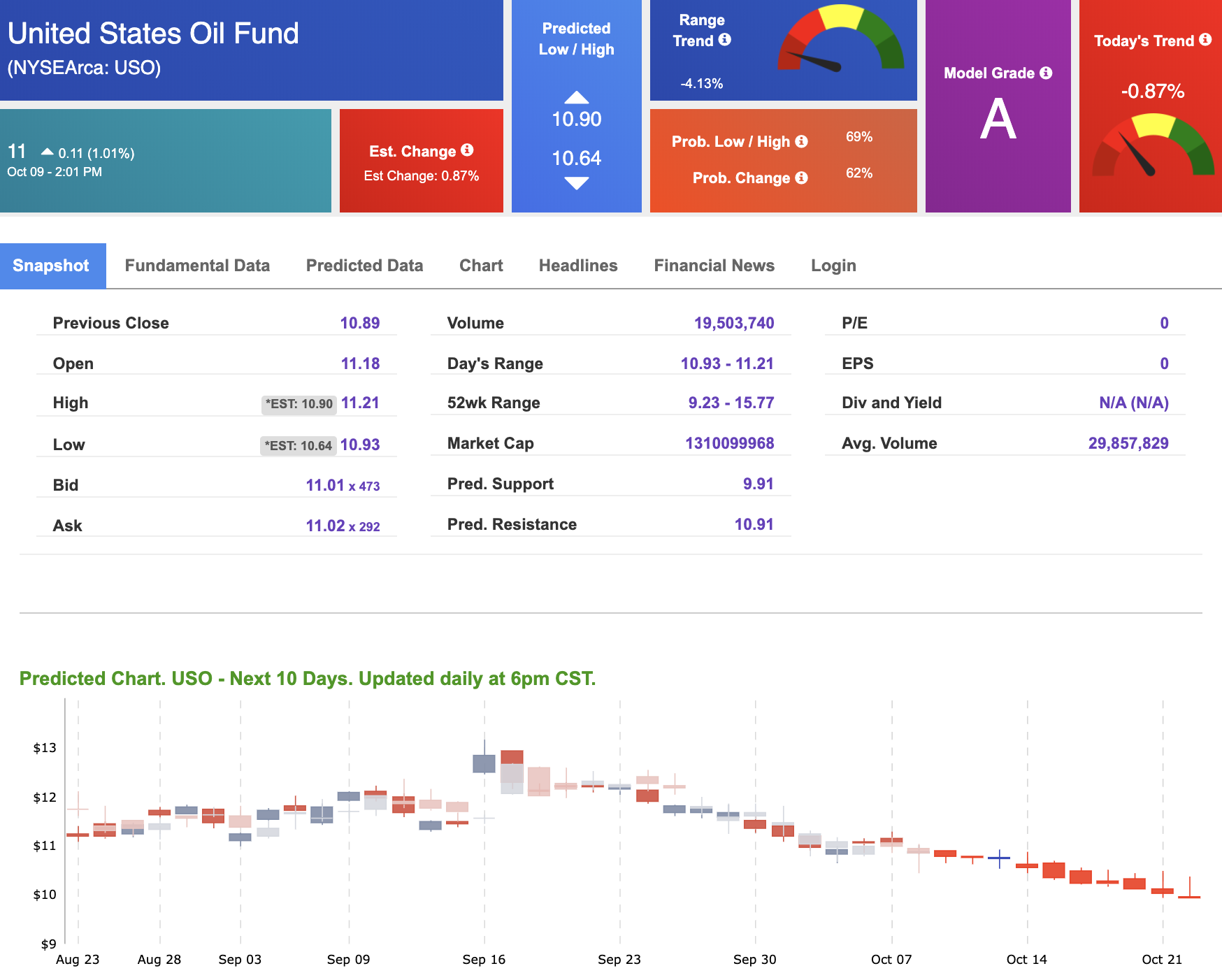Click the Est. Change info icon
Viewport: 1222px width, 980px height.
tap(468, 150)
